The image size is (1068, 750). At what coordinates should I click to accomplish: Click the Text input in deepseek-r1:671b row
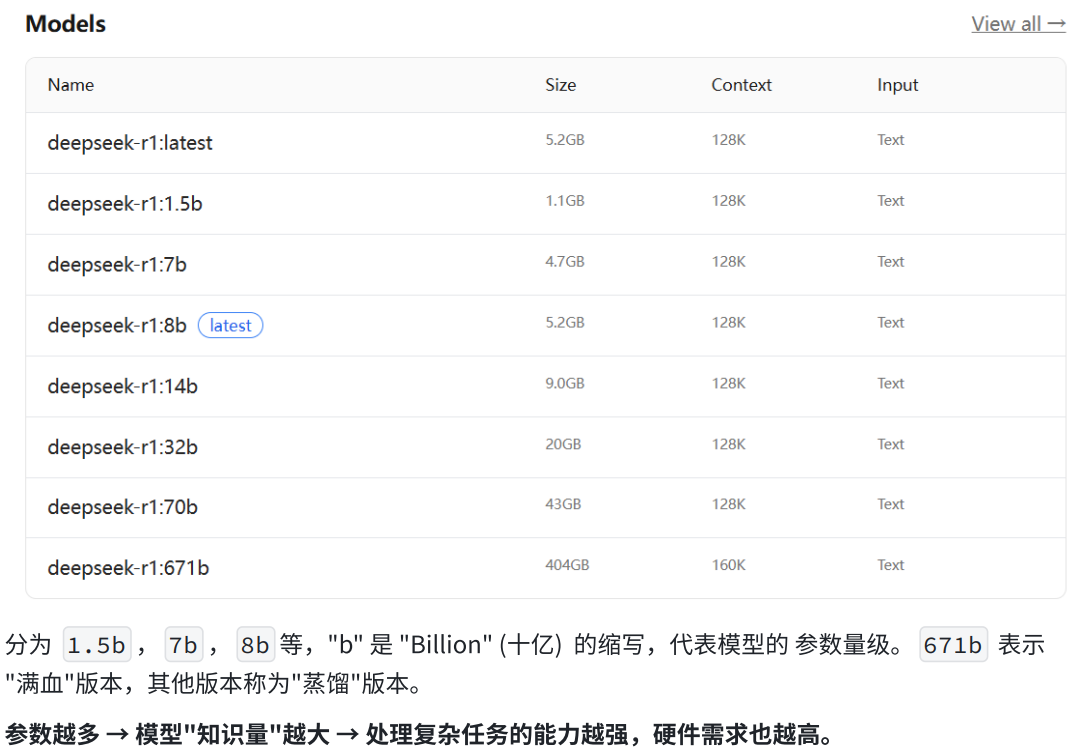click(890, 565)
